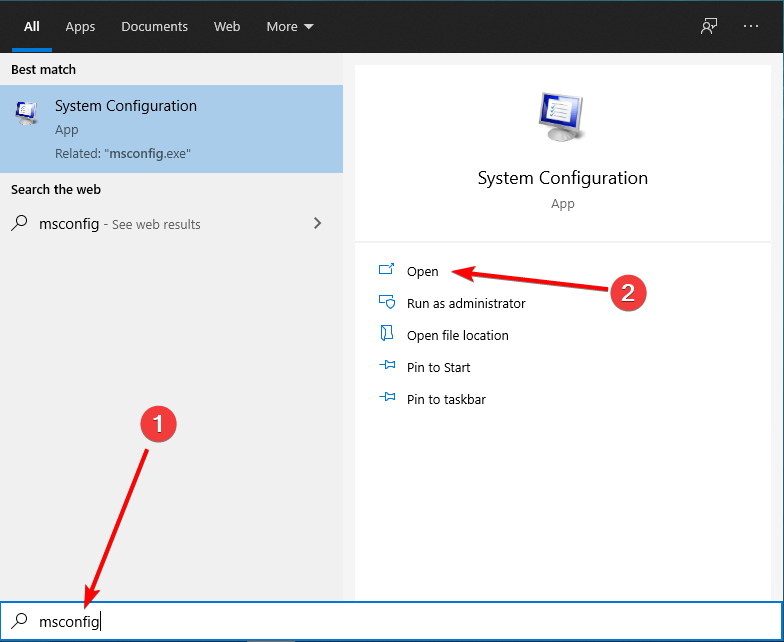Click the feedback icon in the header
The height and width of the screenshot is (642, 784).
click(x=709, y=27)
